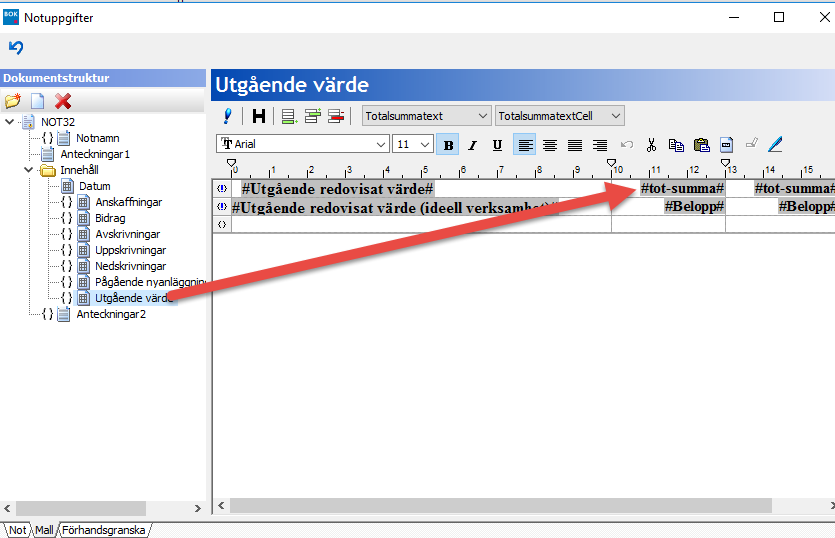Viewport: 835px width, 538px height.
Task: Click the second row marker icon
Action: coord(222,206)
